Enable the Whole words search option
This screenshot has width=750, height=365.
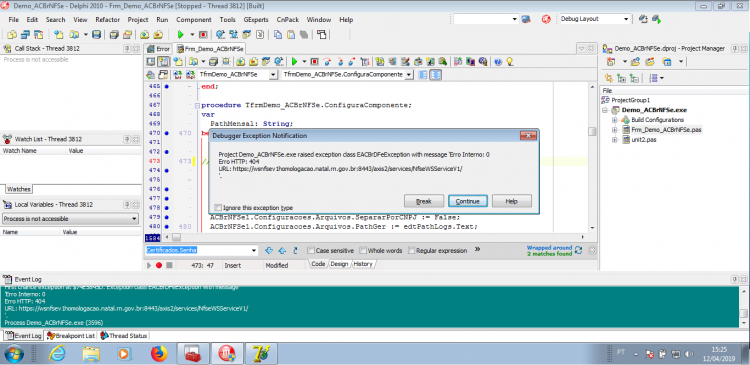[363, 250]
